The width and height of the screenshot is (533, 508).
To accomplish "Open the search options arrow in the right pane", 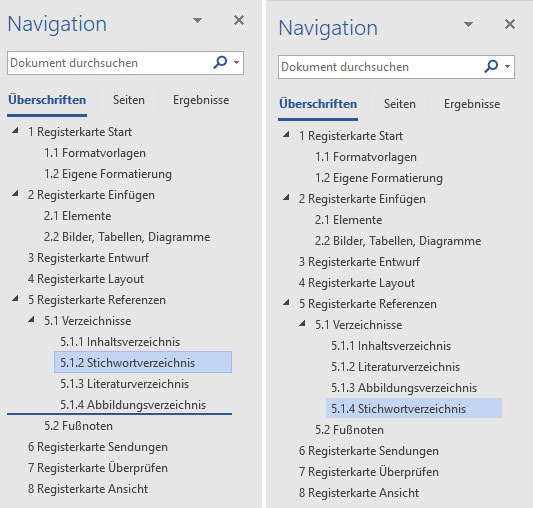I will pos(507,67).
